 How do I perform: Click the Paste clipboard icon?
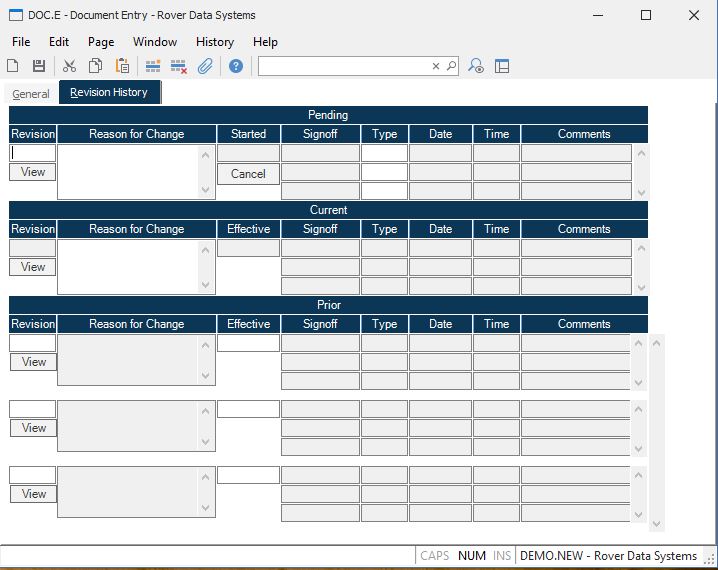point(122,66)
